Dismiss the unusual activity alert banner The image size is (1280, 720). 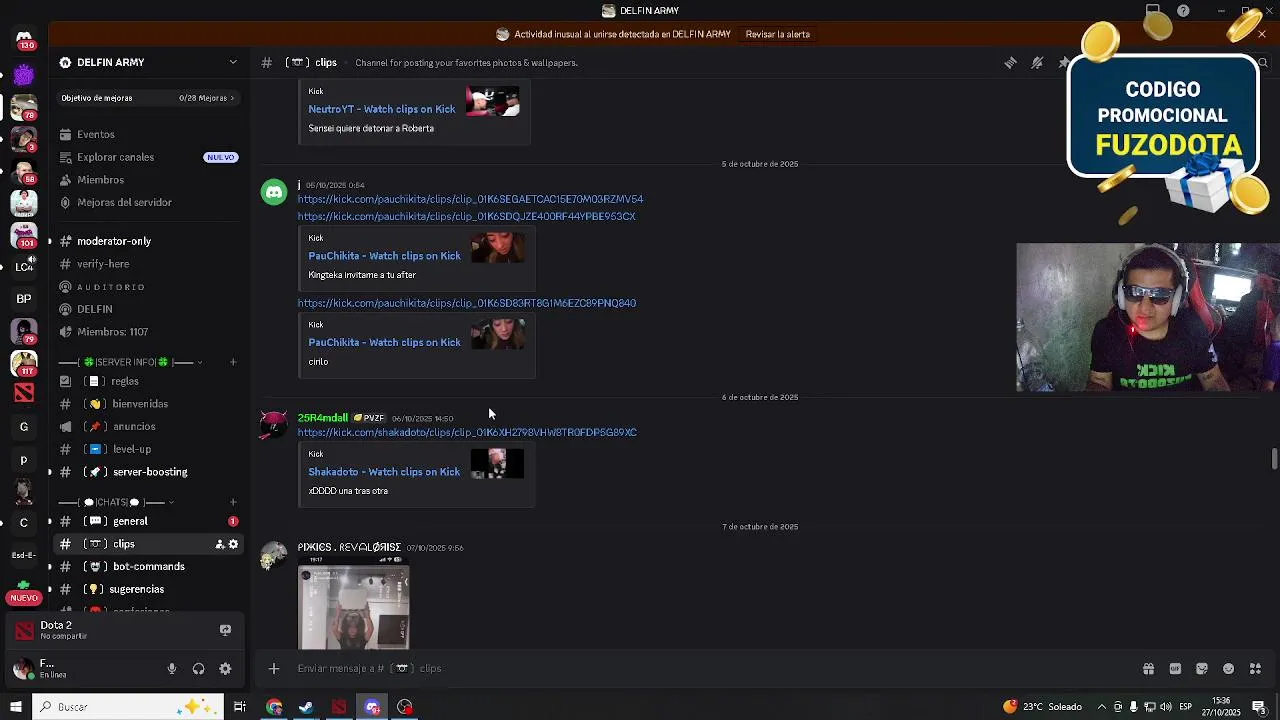1262,34
